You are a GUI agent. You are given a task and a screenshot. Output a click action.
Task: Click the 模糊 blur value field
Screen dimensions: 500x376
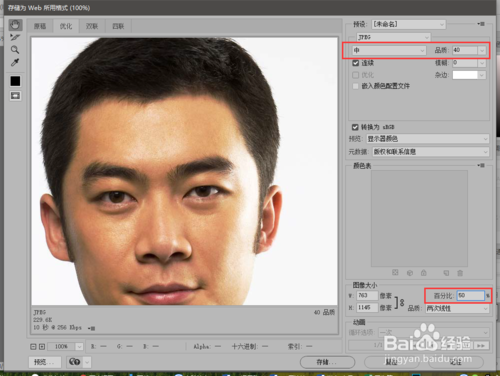click(x=465, y=63)
